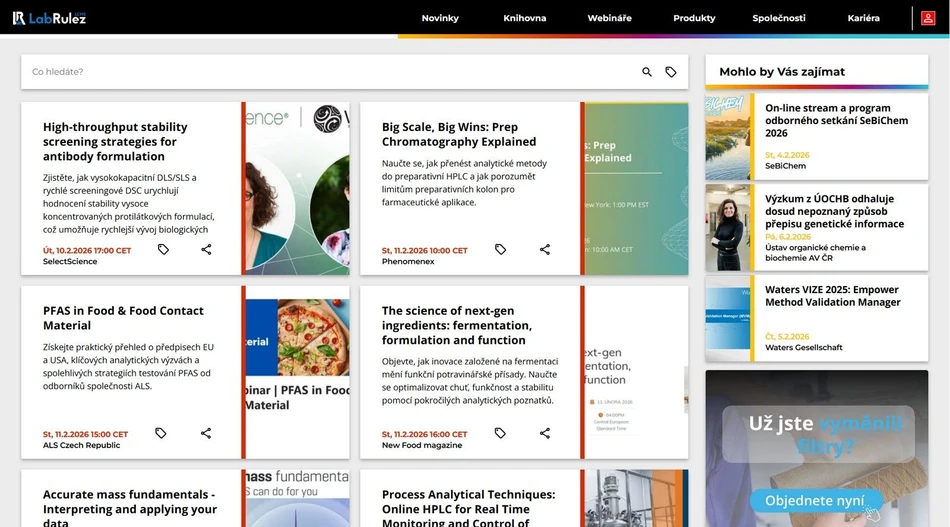This screenshot has height=527, width=950.
Task: Click tag icon on High-throughput stability card
Action: pos(163,249)
